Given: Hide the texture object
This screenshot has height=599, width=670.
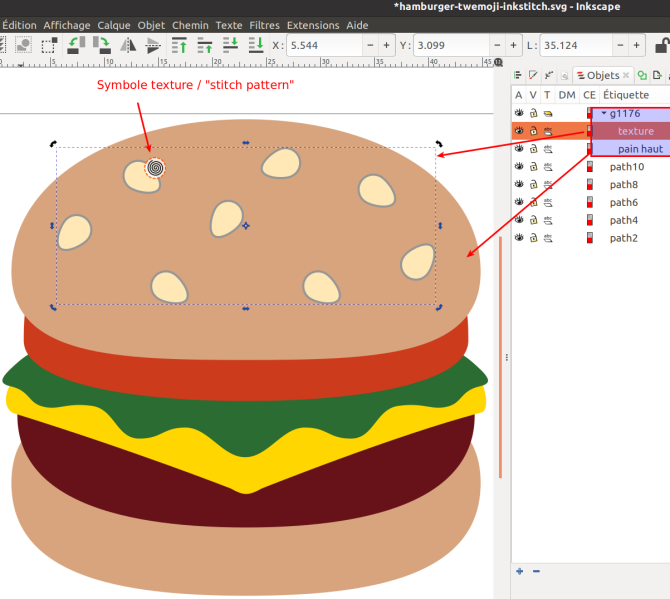Looking at the screenshot, I should point(519,131).
